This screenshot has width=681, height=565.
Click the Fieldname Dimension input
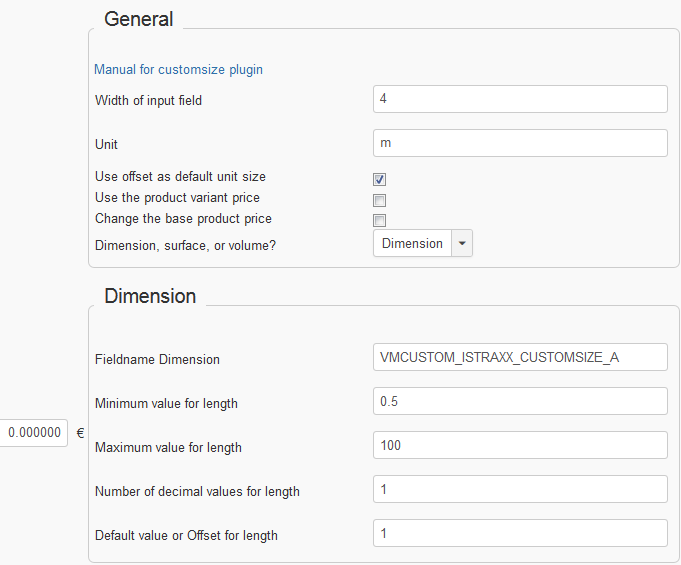(x=520, y=357)
